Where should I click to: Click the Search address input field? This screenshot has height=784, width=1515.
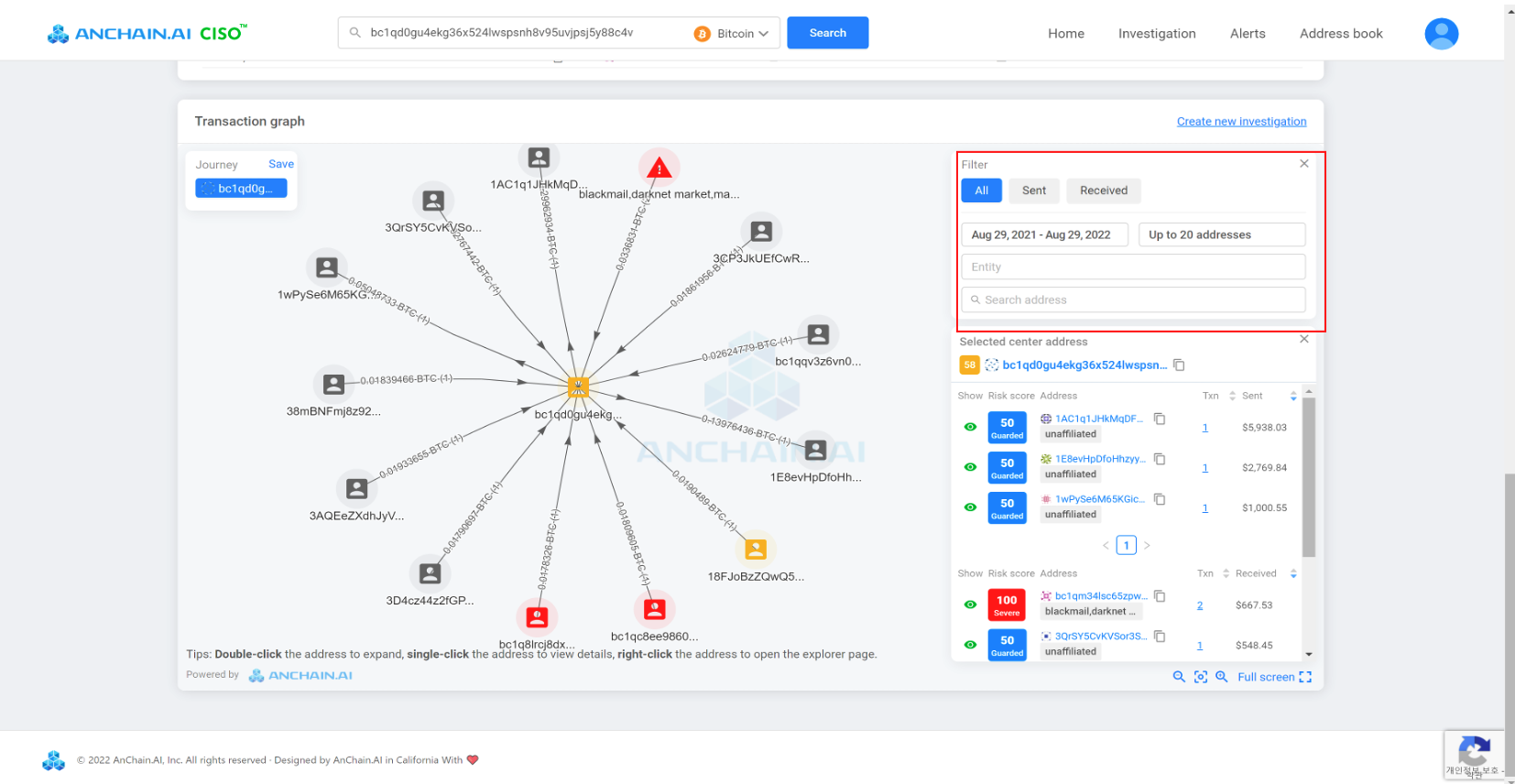click(1133, 299)
